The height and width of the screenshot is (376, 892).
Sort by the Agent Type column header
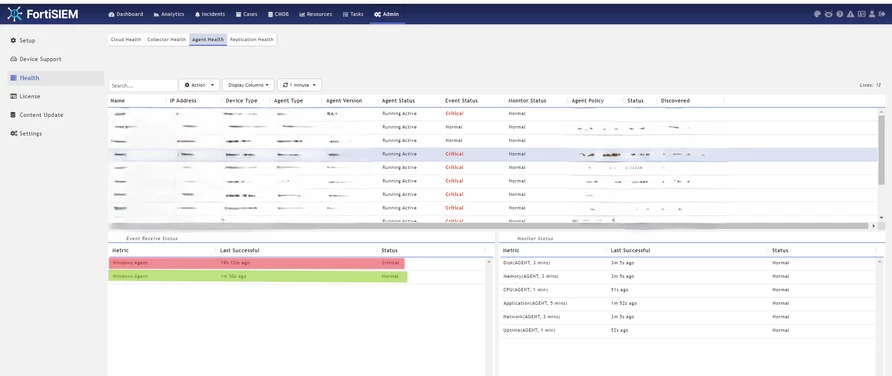(x=288, y=101)
